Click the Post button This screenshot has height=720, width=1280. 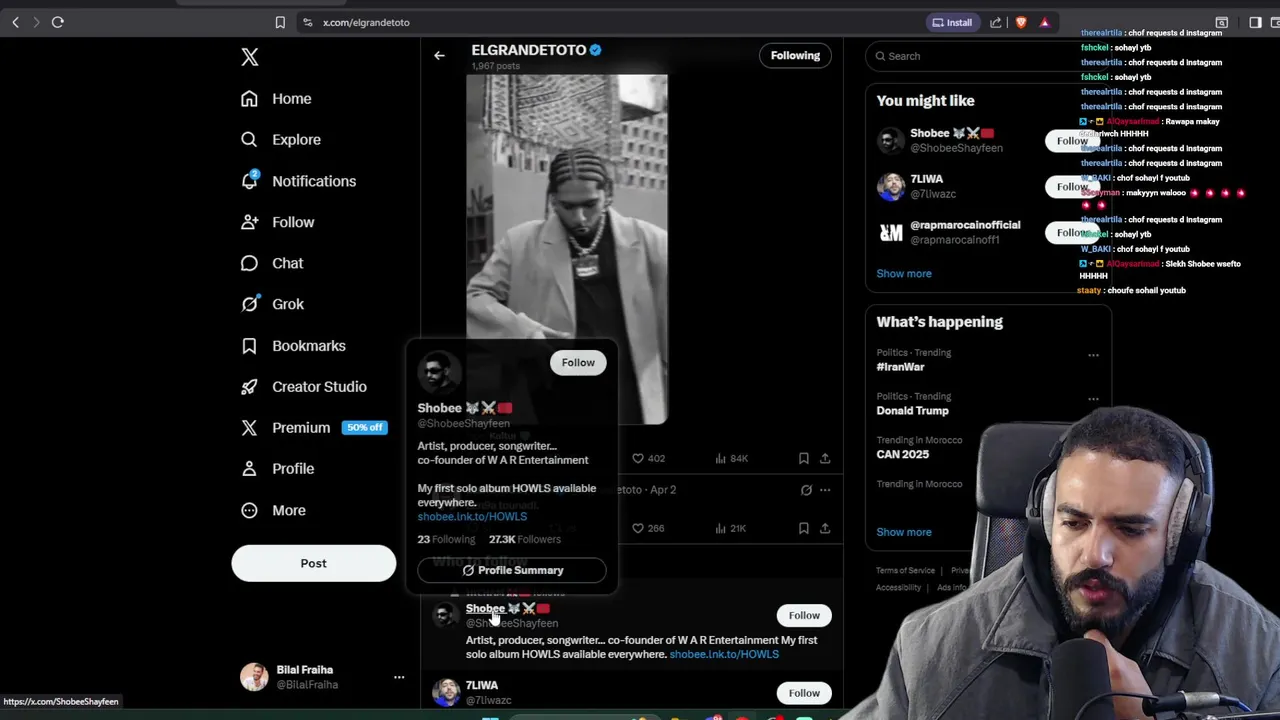[314, 563]
